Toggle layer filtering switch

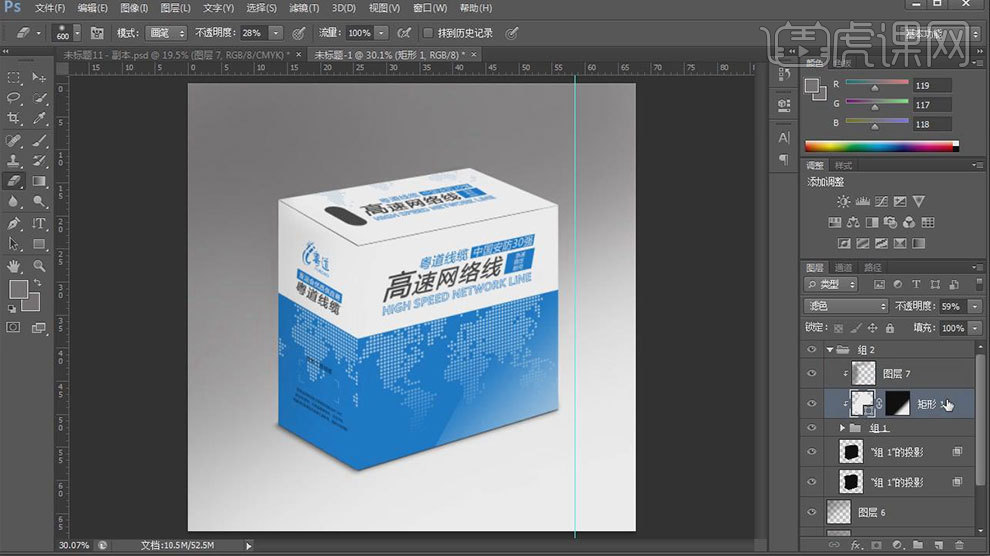[979, 285]
